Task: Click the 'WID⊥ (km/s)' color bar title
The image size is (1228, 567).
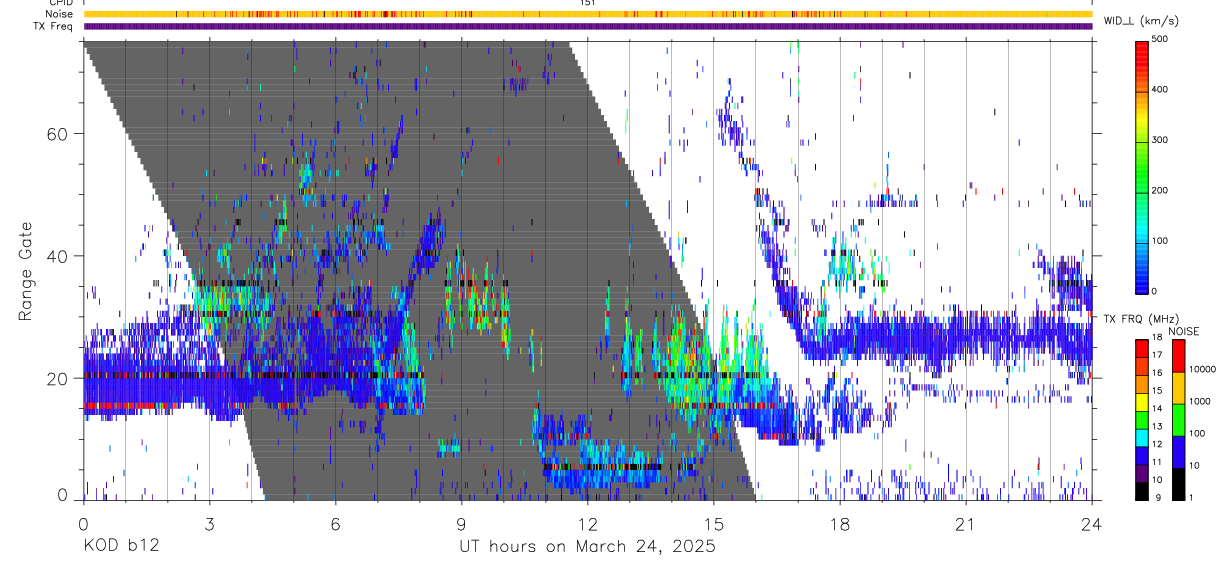Action: tap(1140, 20)
